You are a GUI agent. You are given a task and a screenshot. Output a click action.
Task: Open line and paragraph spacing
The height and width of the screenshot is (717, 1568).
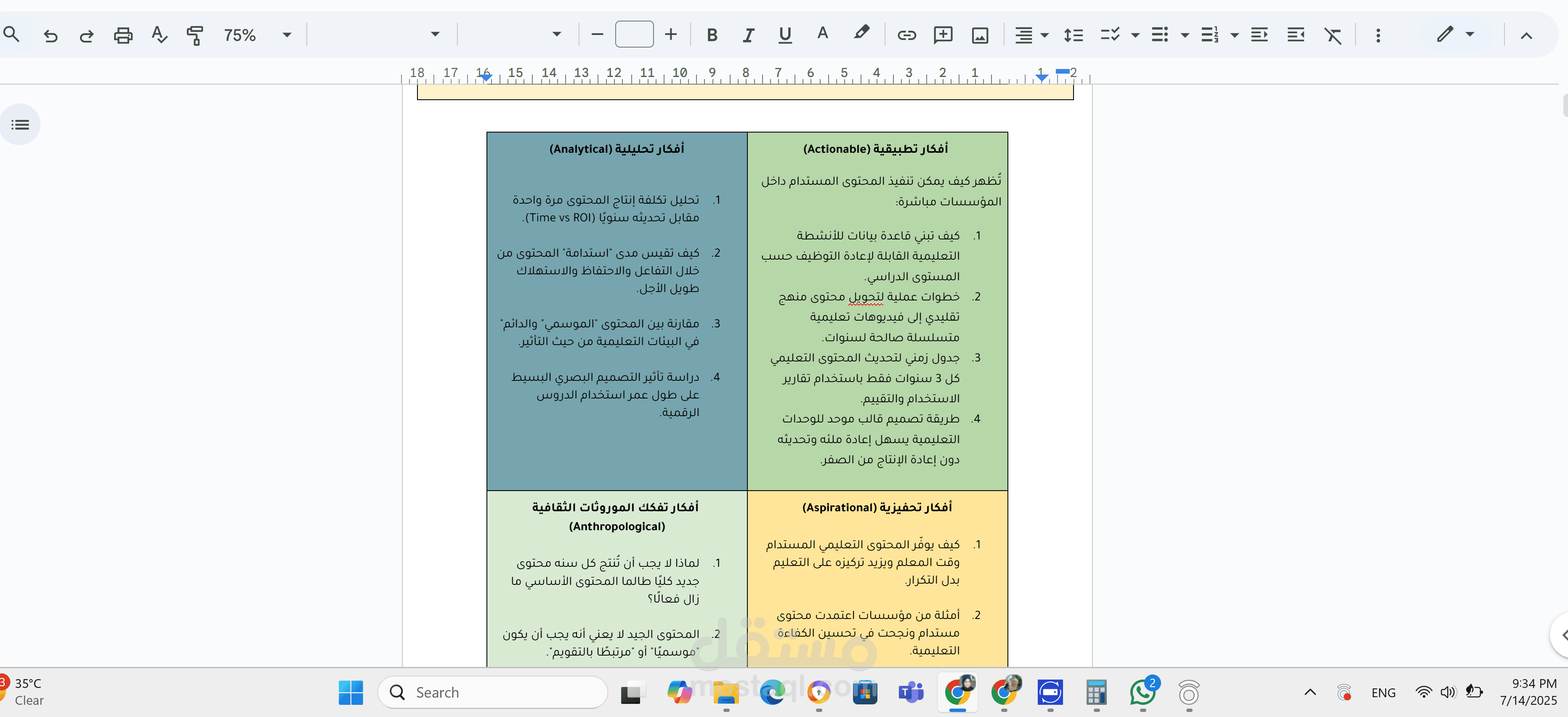pyautogui.click(x=1073, y=35)
